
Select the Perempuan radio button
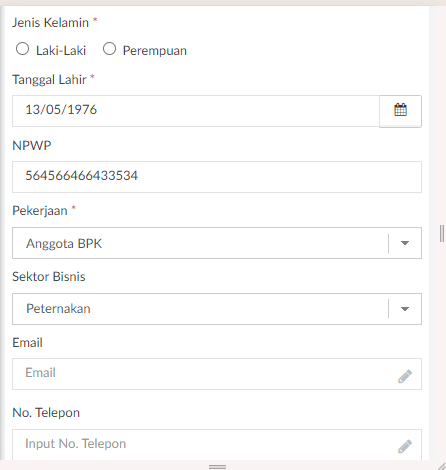(109, 49)
